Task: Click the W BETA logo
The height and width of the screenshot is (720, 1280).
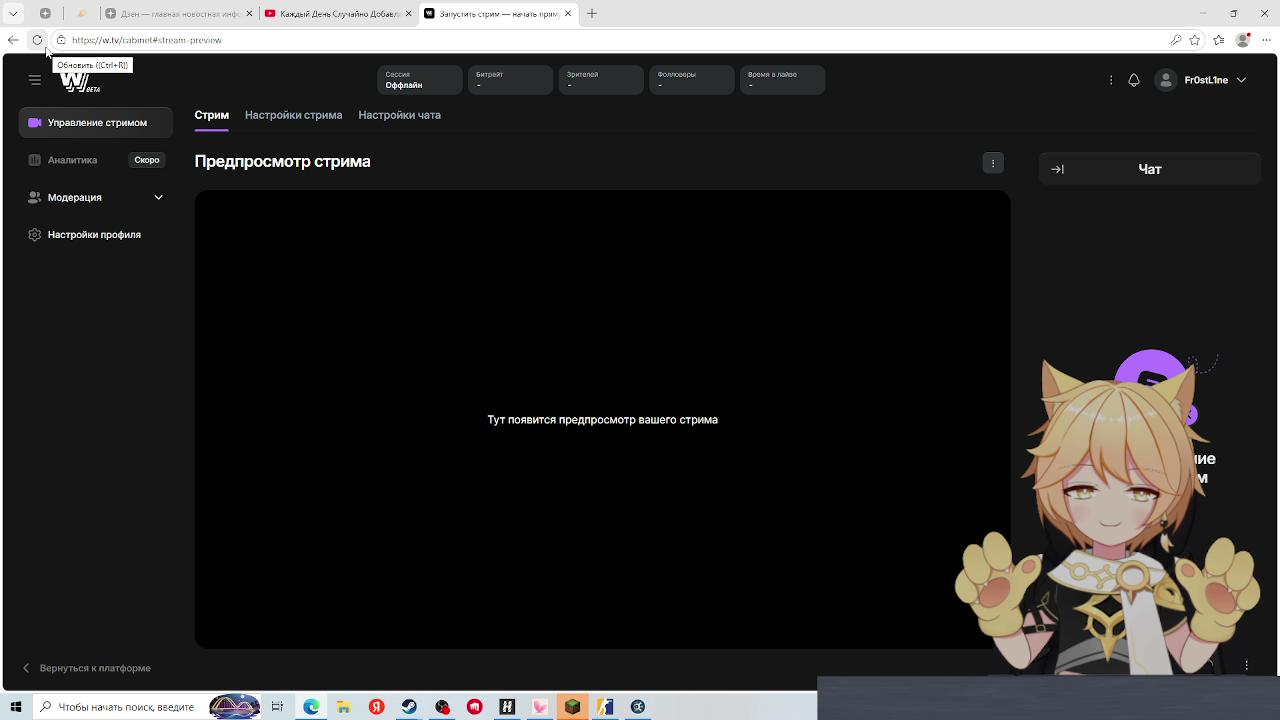Action: [x=80, y=82]
